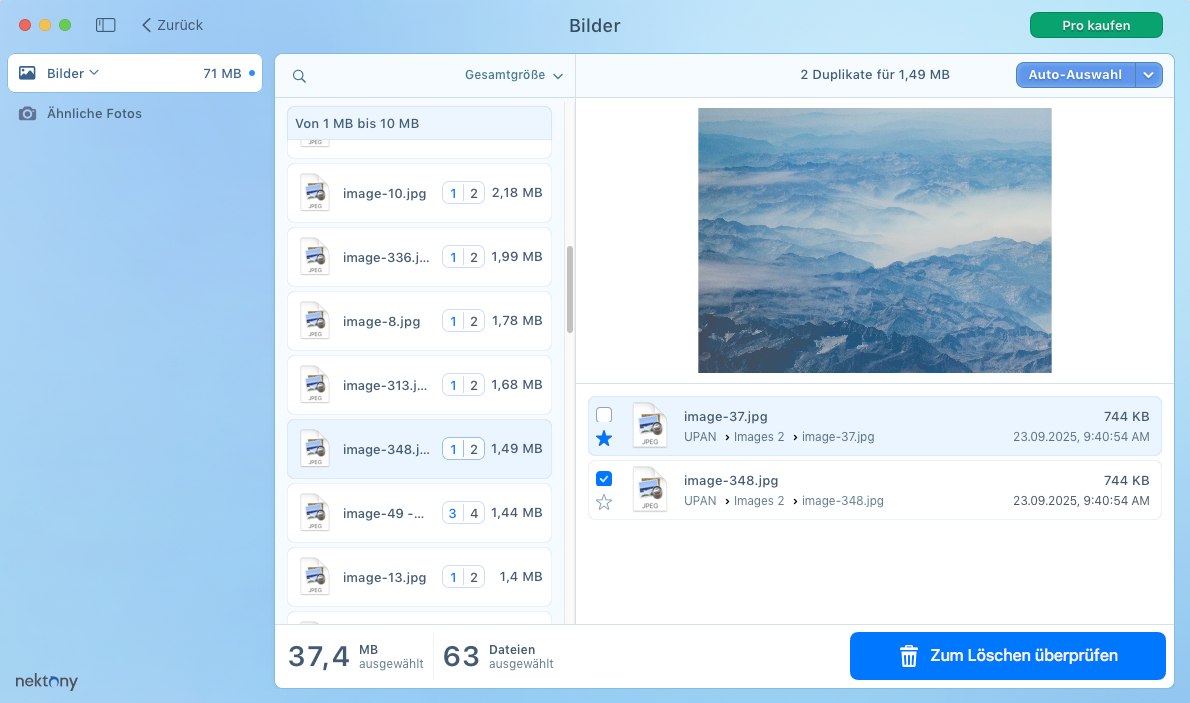Click the Pro kaufen button
The height and width of the screenshot is (703, 1190).
point(1096,25)
